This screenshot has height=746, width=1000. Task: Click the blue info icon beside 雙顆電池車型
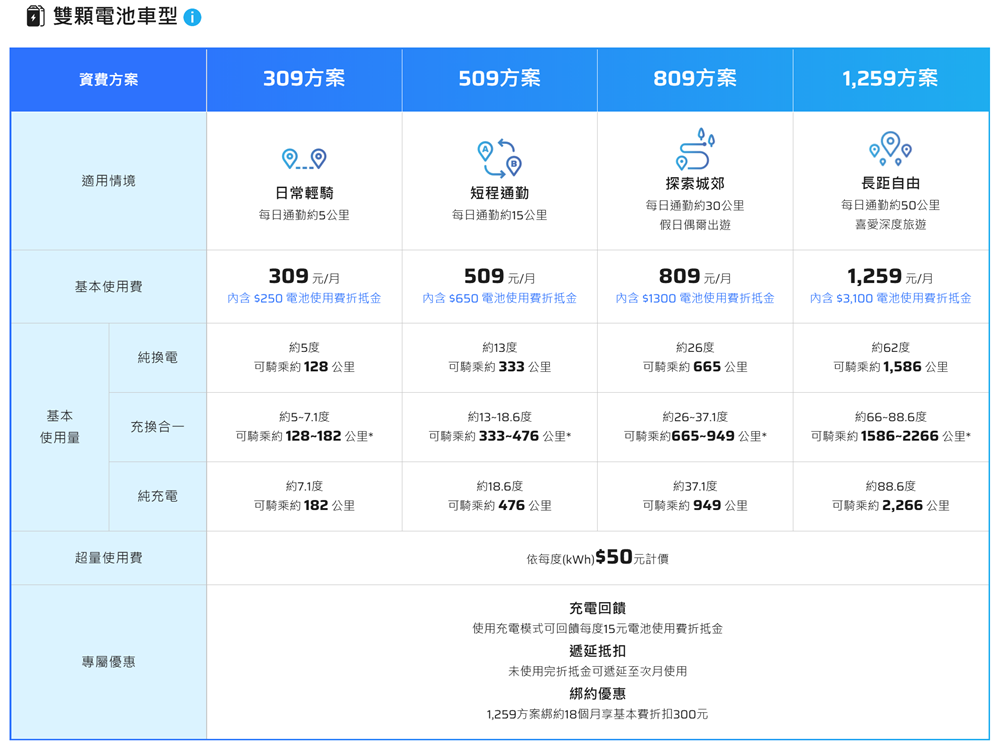click(x=192, y=17)
